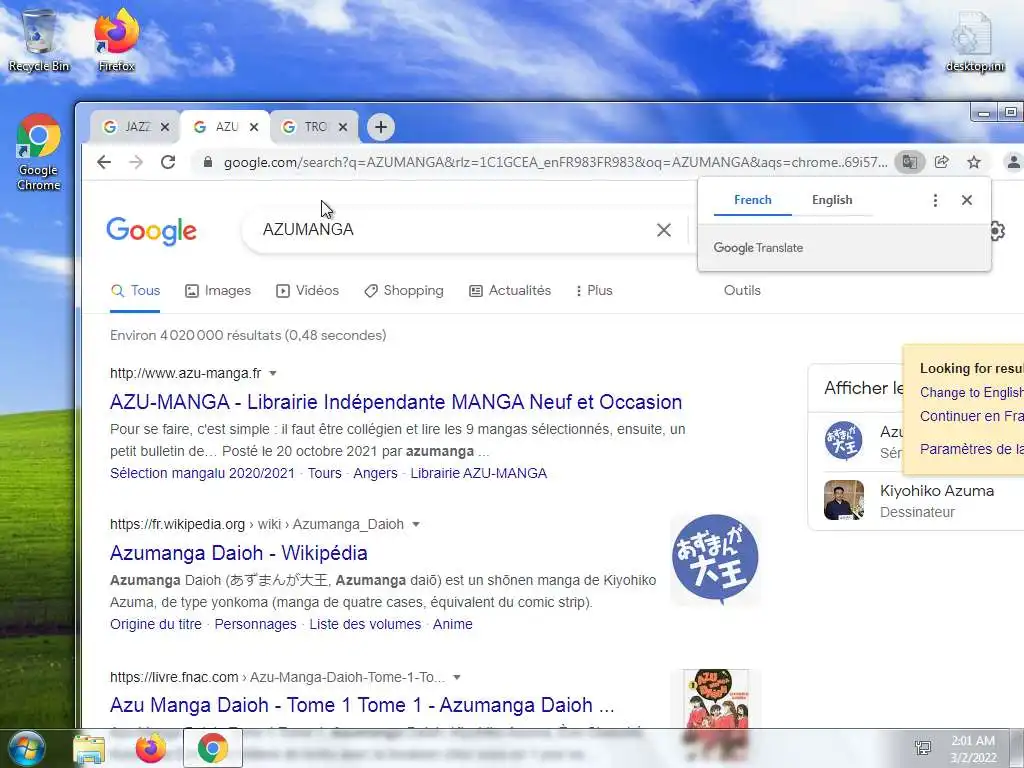Open the Google Chrome desktop shortcut

click(x=39, y=152)
